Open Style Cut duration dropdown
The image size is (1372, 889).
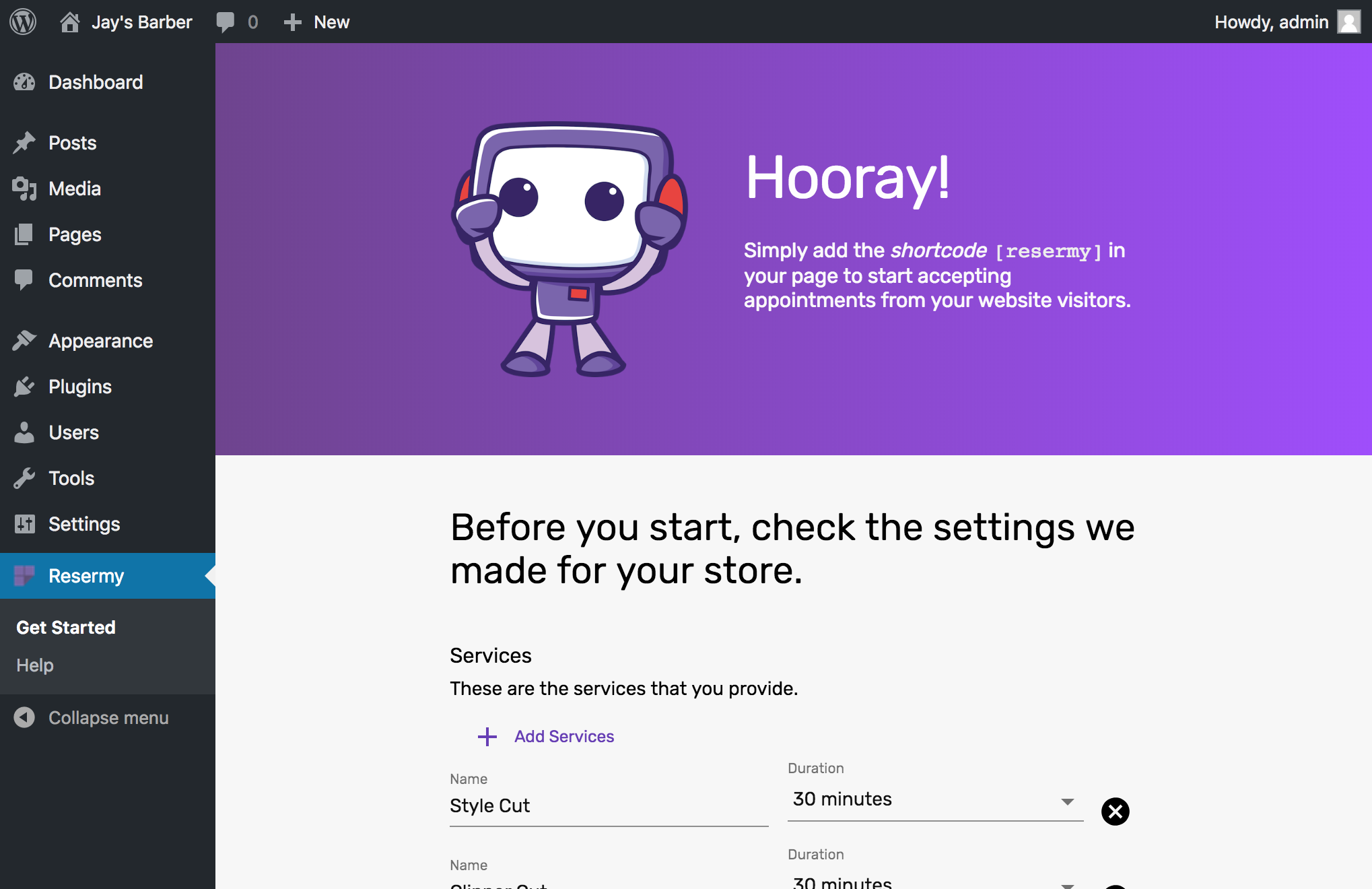pyautogui.click(x=935, y=800)
